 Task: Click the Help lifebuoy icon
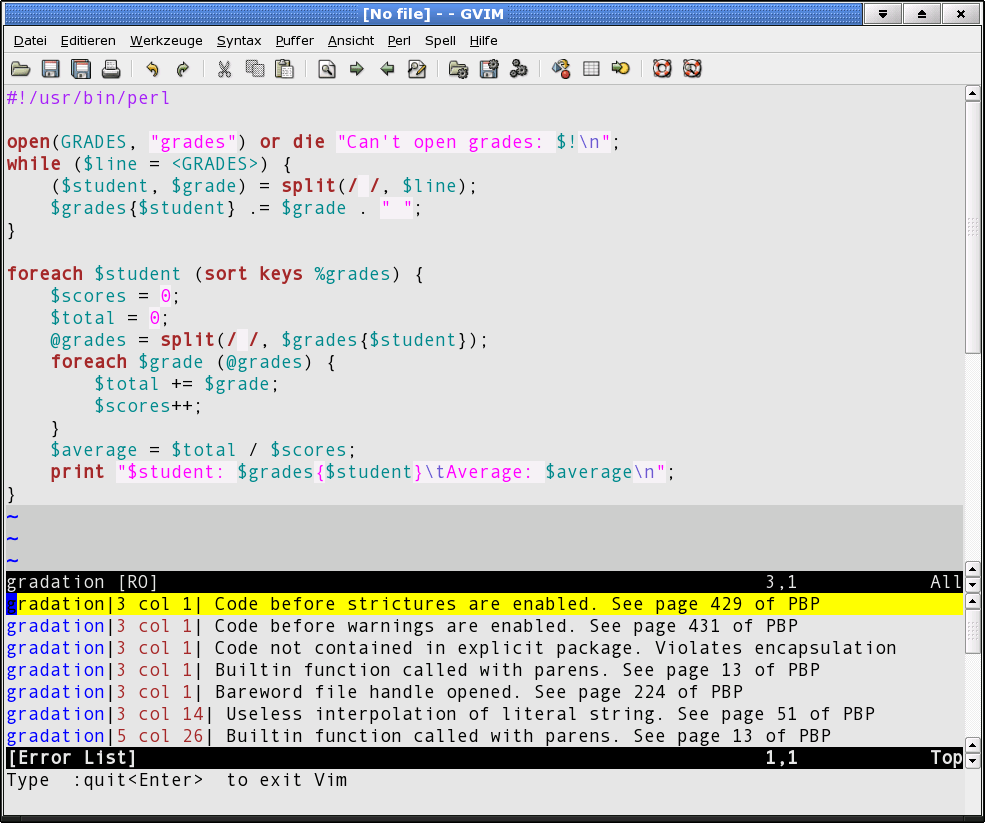pos(662,69)
